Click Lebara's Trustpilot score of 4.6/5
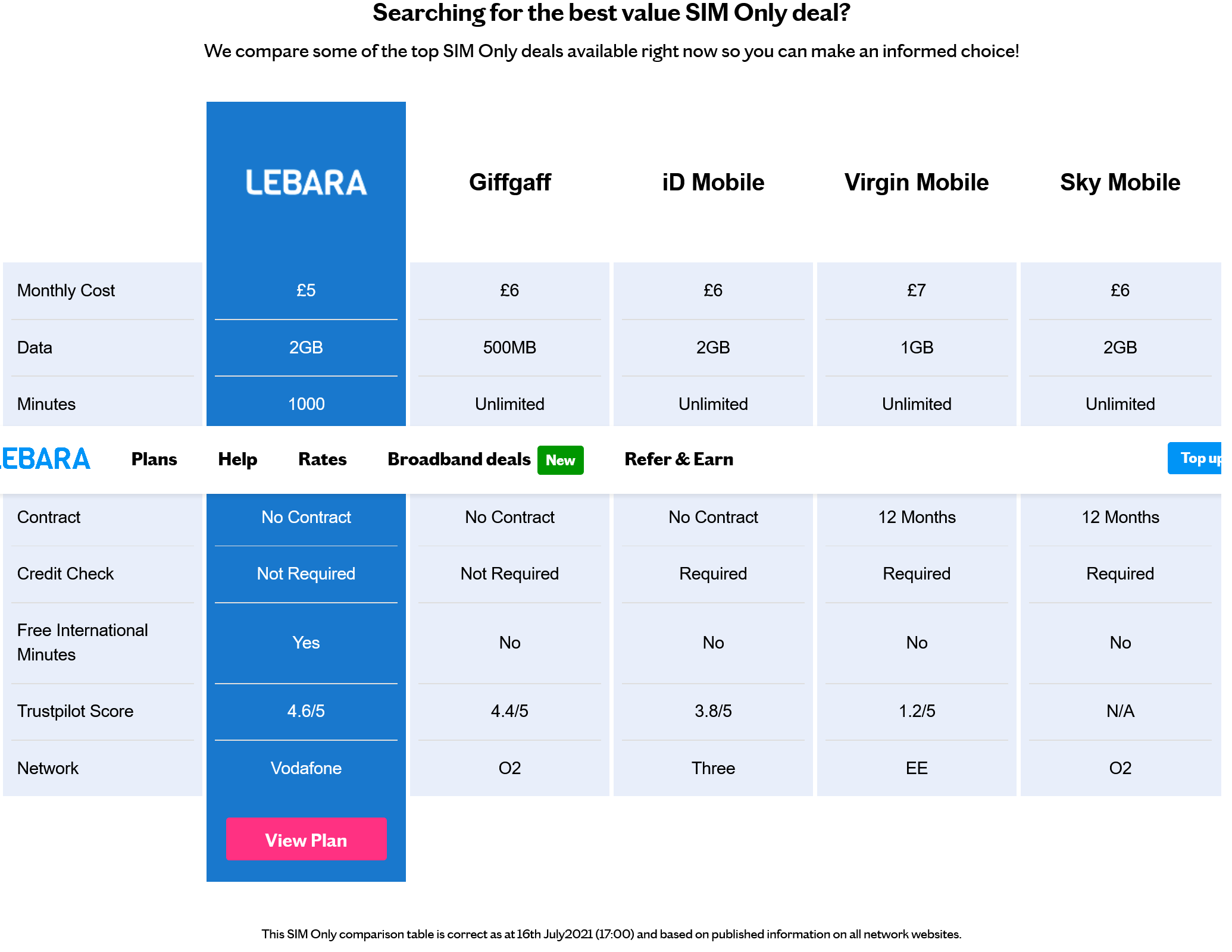Viewport: 1232px width, 952px height. click(x=306, y=710)
